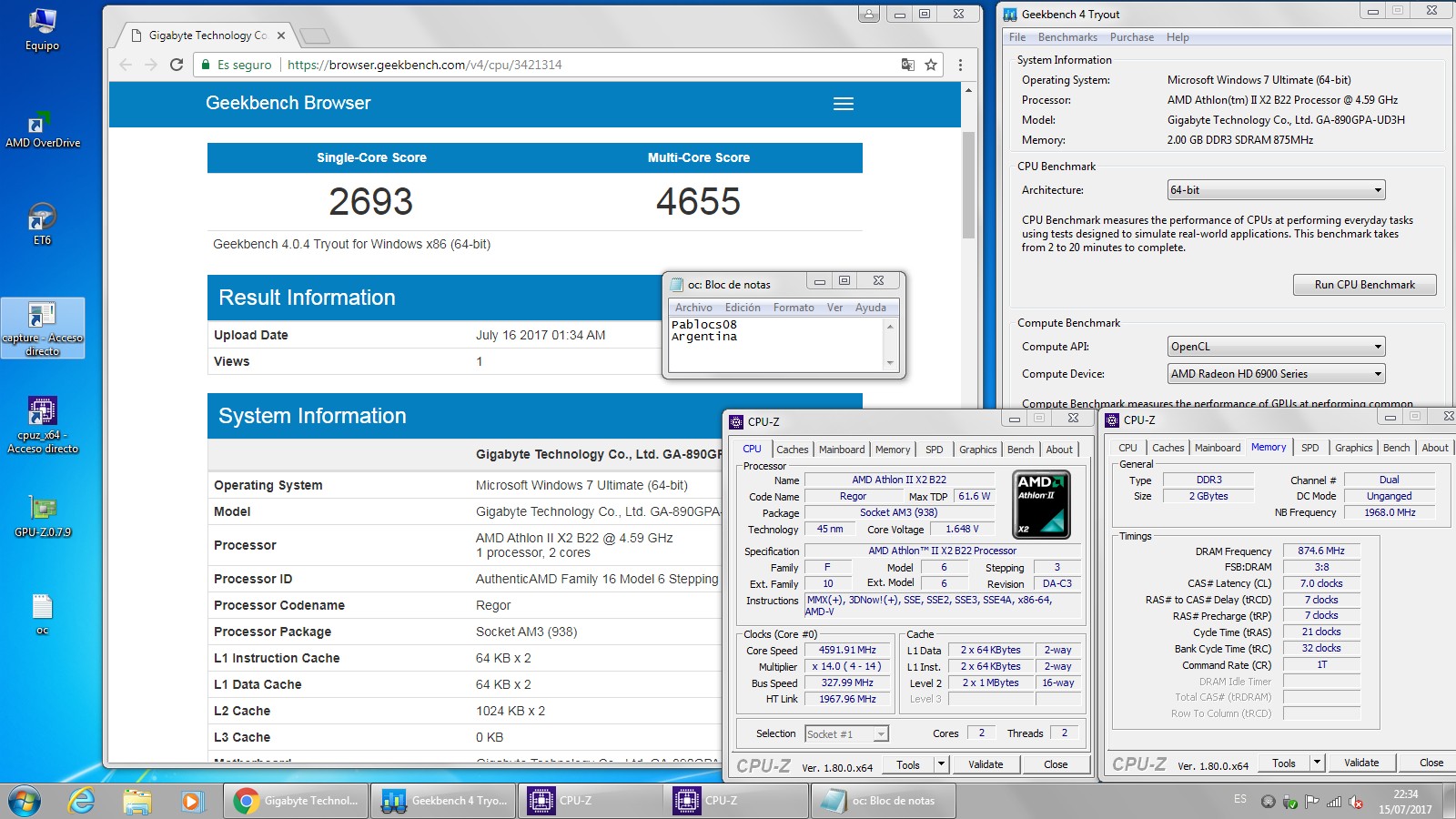This screenshot has height=819, width=1456.
Task: Select the capture shortcut on desktop
Action: [x=42, y=328]
